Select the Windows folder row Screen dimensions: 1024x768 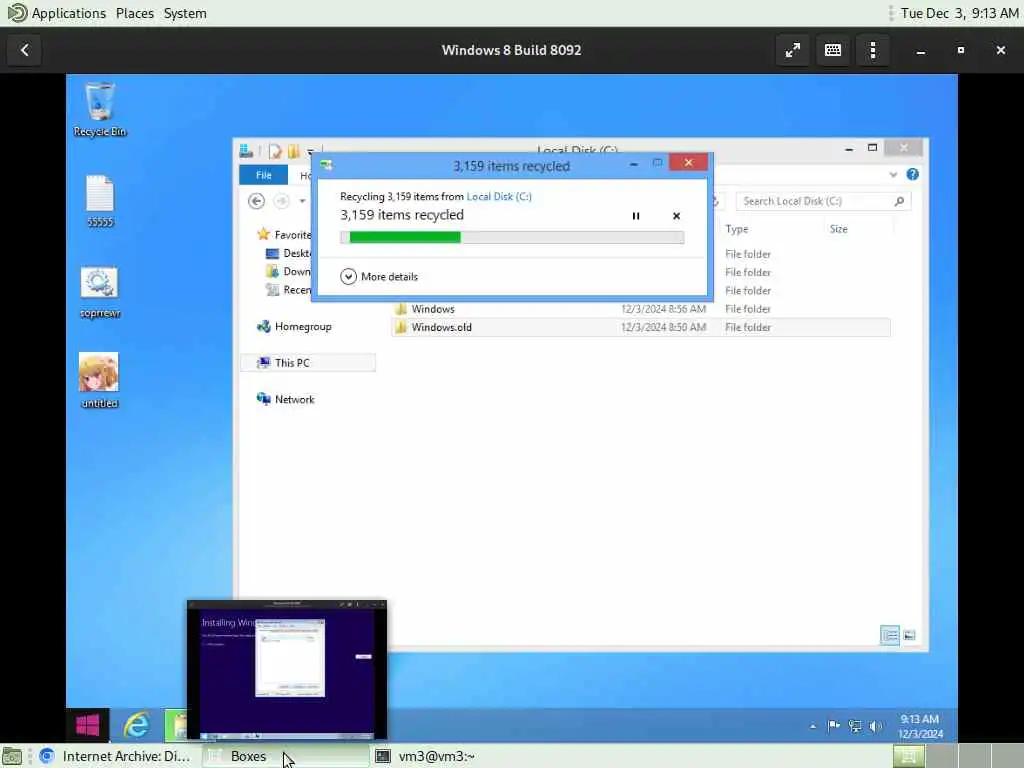(641, 309)
